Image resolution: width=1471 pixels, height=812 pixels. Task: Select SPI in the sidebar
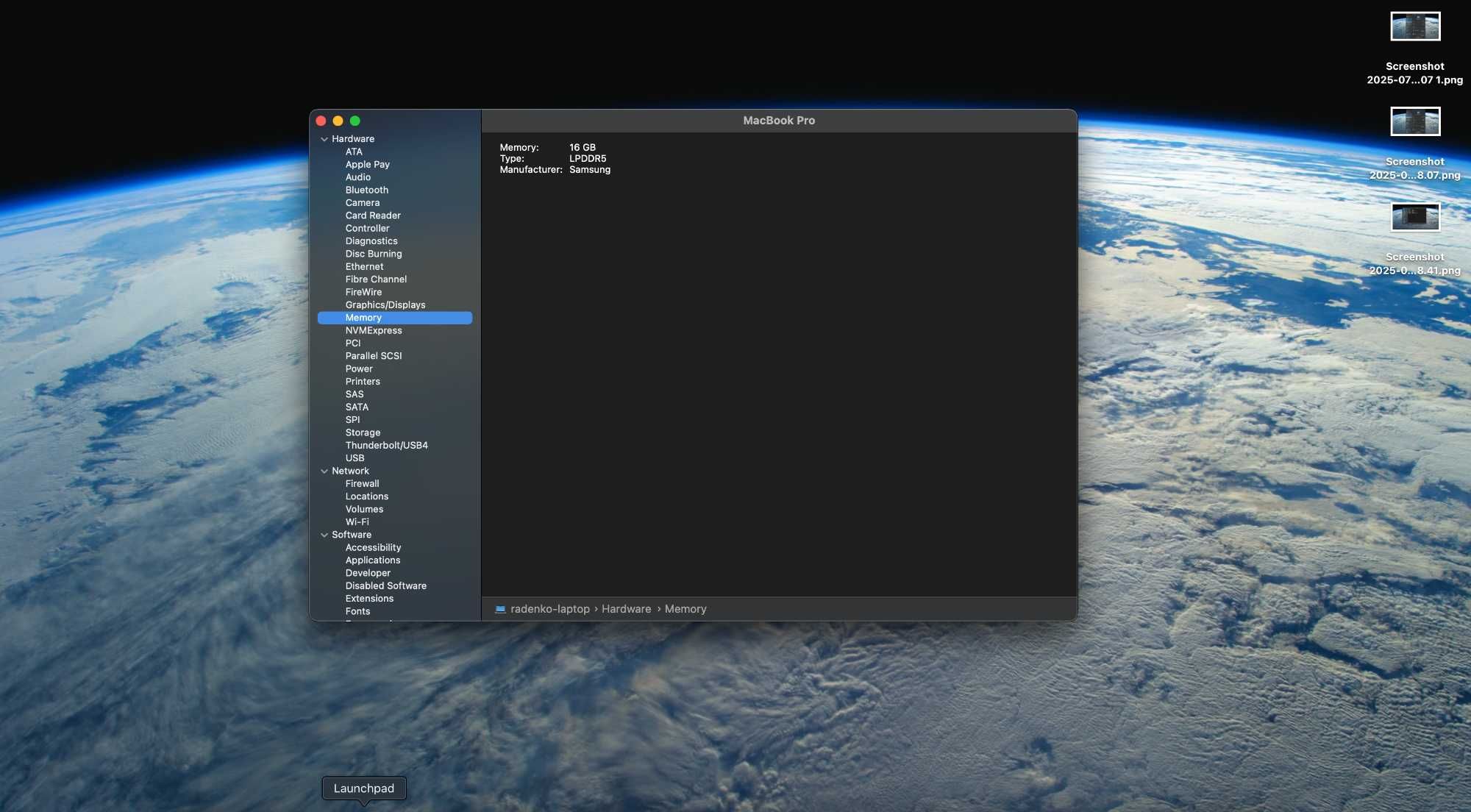pyautogui.click(x=353, y=420)
